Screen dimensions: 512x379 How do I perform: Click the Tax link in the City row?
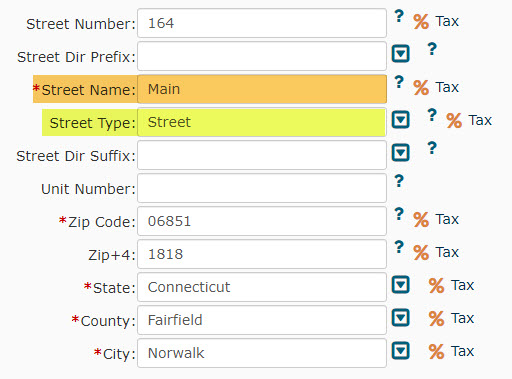point(462,351)
